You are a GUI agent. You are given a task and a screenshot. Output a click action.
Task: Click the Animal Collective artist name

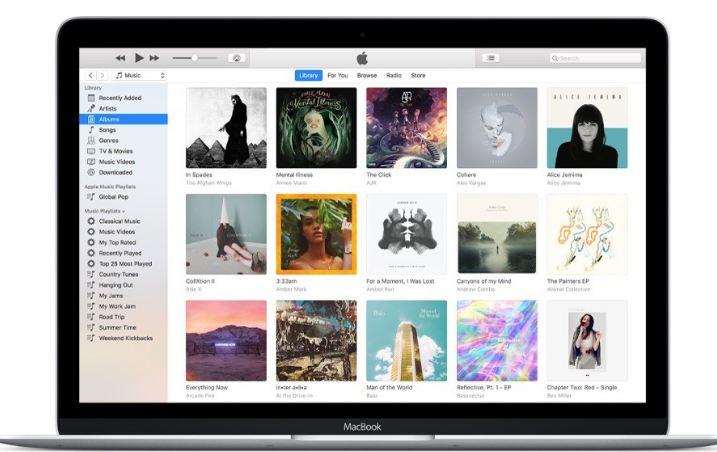pyautogui.click(x=568, y=289)
